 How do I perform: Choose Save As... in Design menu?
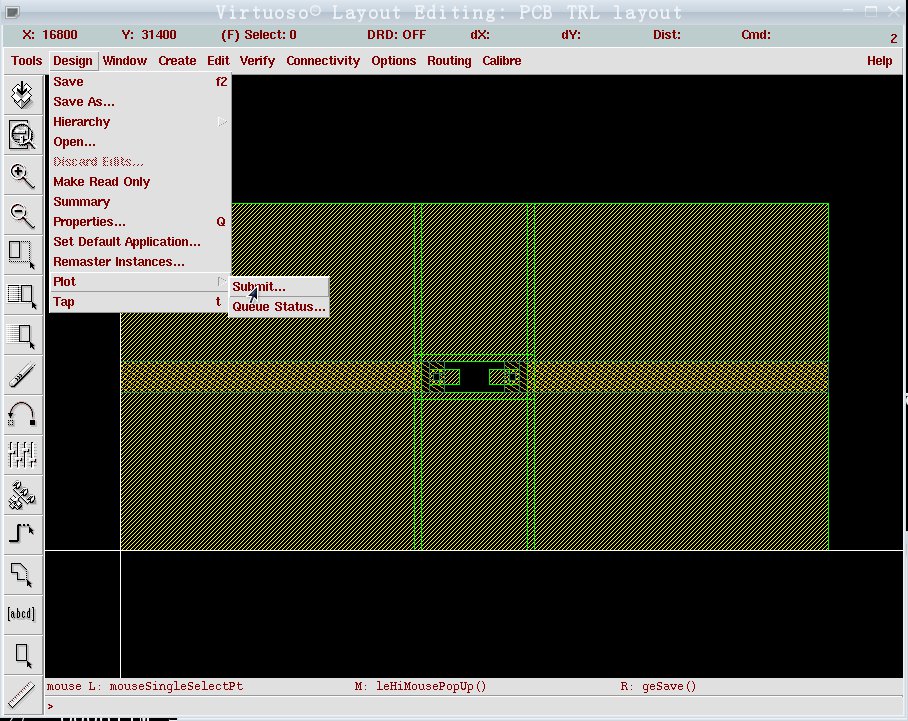140,102
